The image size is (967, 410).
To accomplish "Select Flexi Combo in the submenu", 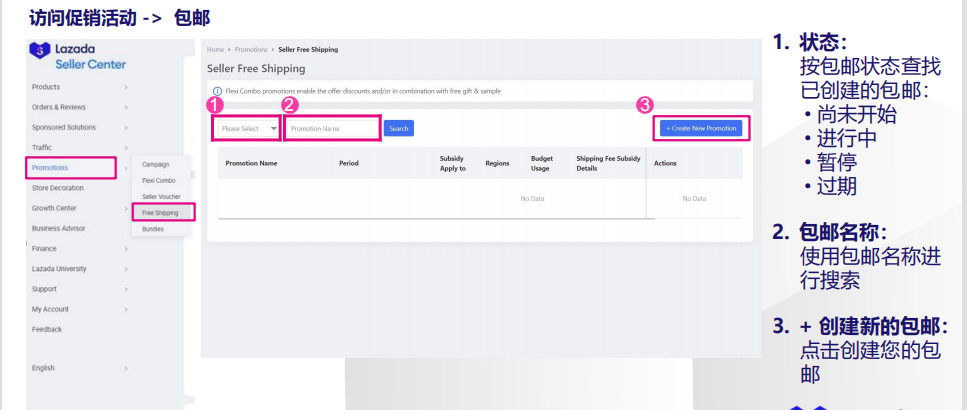I will 159,180.
